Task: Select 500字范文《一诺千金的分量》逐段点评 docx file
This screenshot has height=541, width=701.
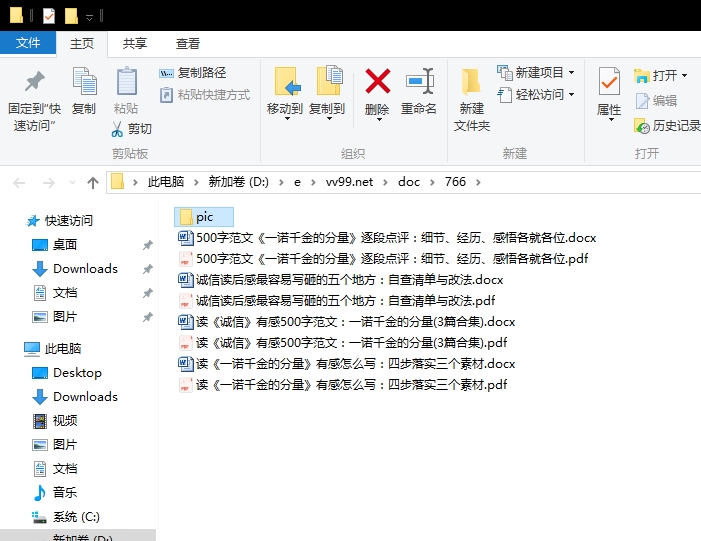Action: 387,238
